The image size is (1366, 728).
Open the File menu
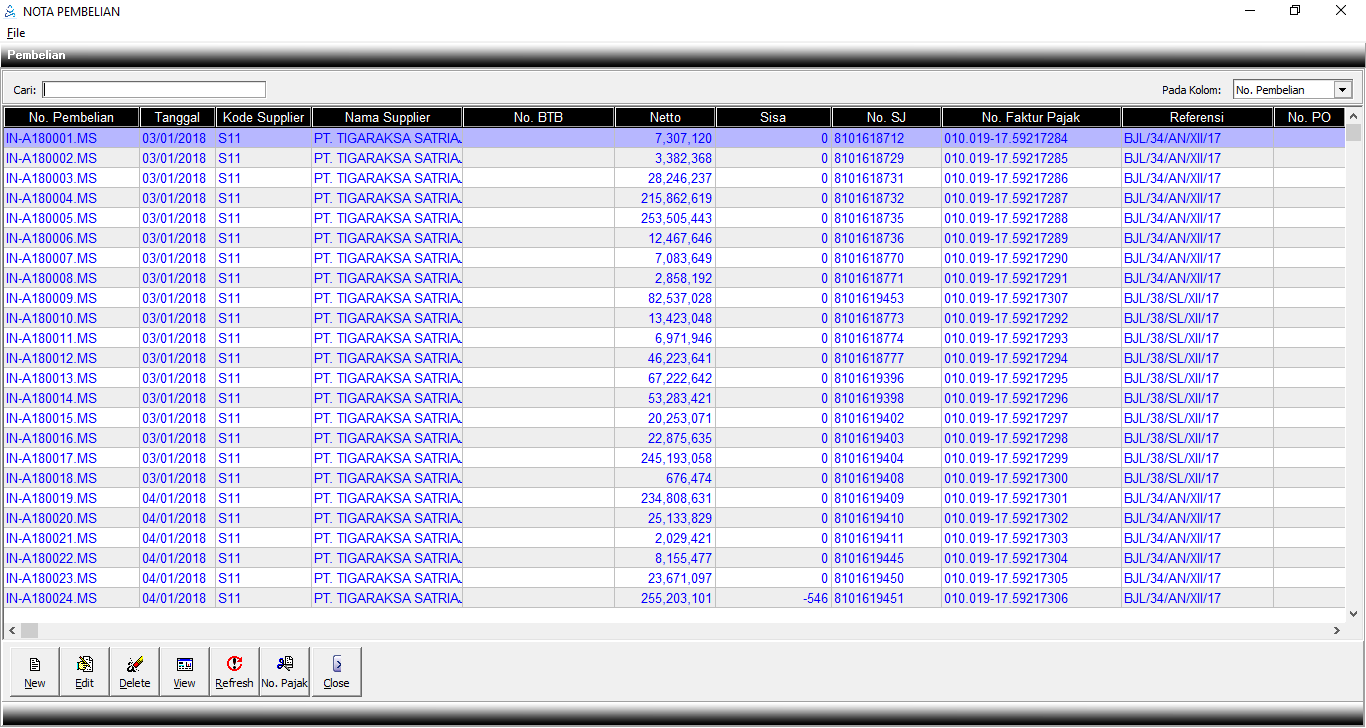point(16,33)
